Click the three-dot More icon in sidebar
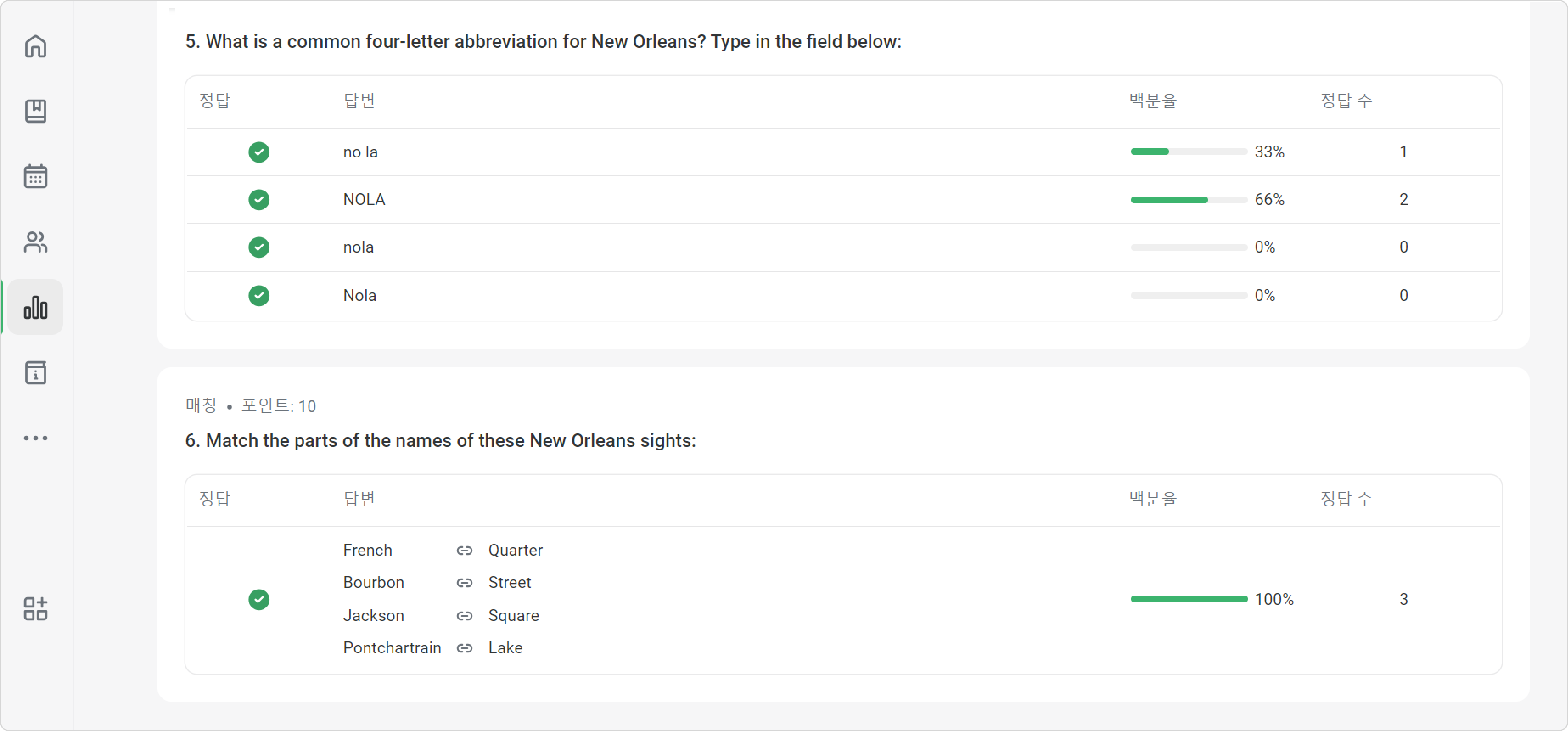Image resolution: width=1568 pixels, height=731 pixels. point(35,438)
